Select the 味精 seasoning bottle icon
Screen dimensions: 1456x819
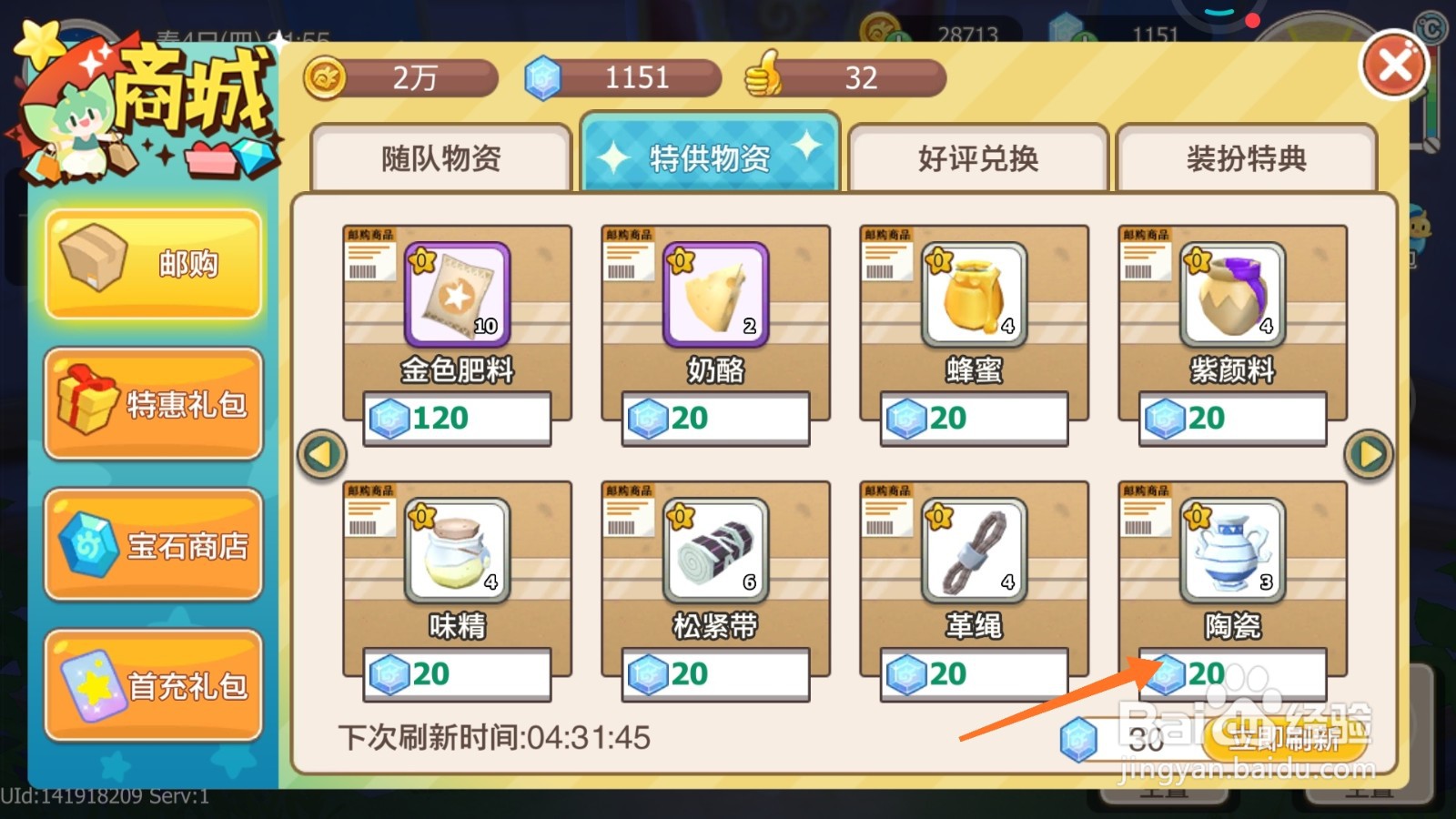click(457, 550)
